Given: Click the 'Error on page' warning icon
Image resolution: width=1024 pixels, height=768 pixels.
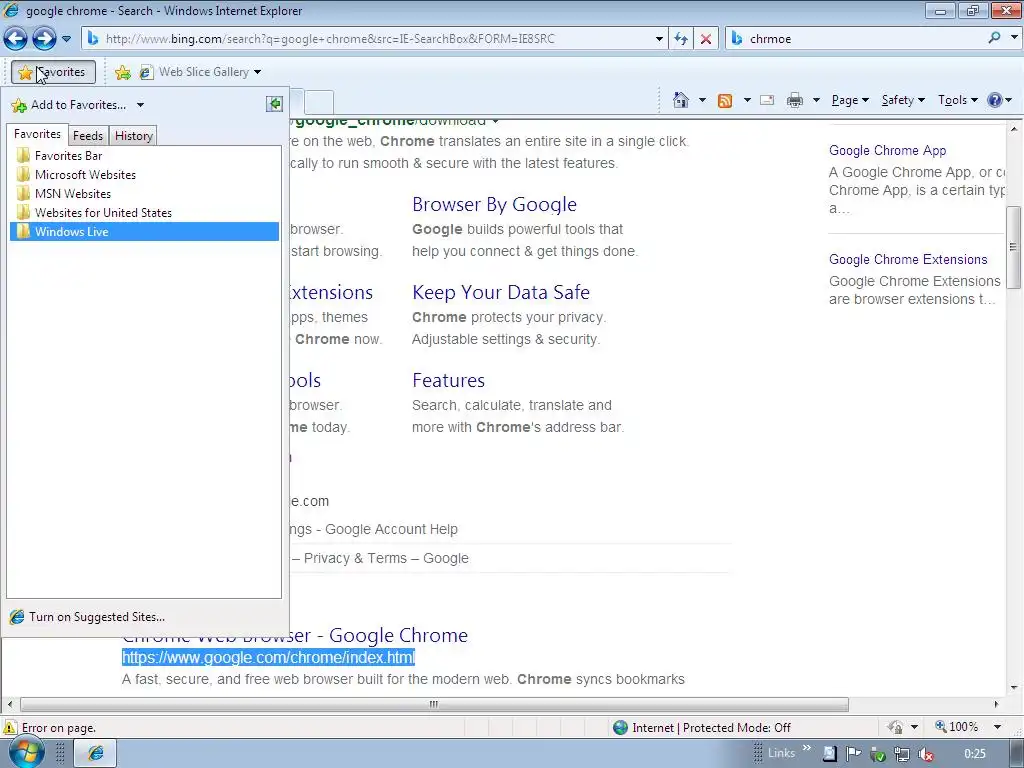Looking at the screenshot, I should coord(10,728).
